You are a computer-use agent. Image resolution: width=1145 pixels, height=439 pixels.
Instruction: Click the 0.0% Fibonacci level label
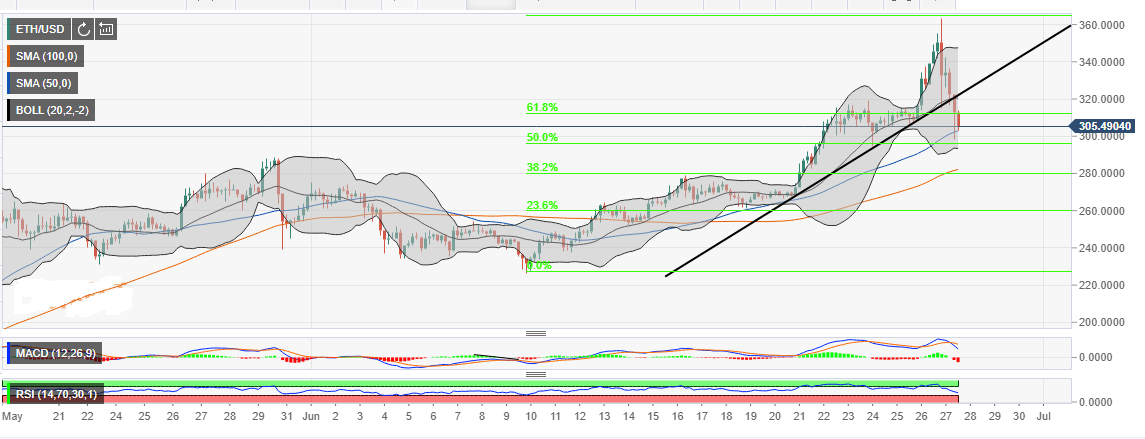click(x=540, y=266)
